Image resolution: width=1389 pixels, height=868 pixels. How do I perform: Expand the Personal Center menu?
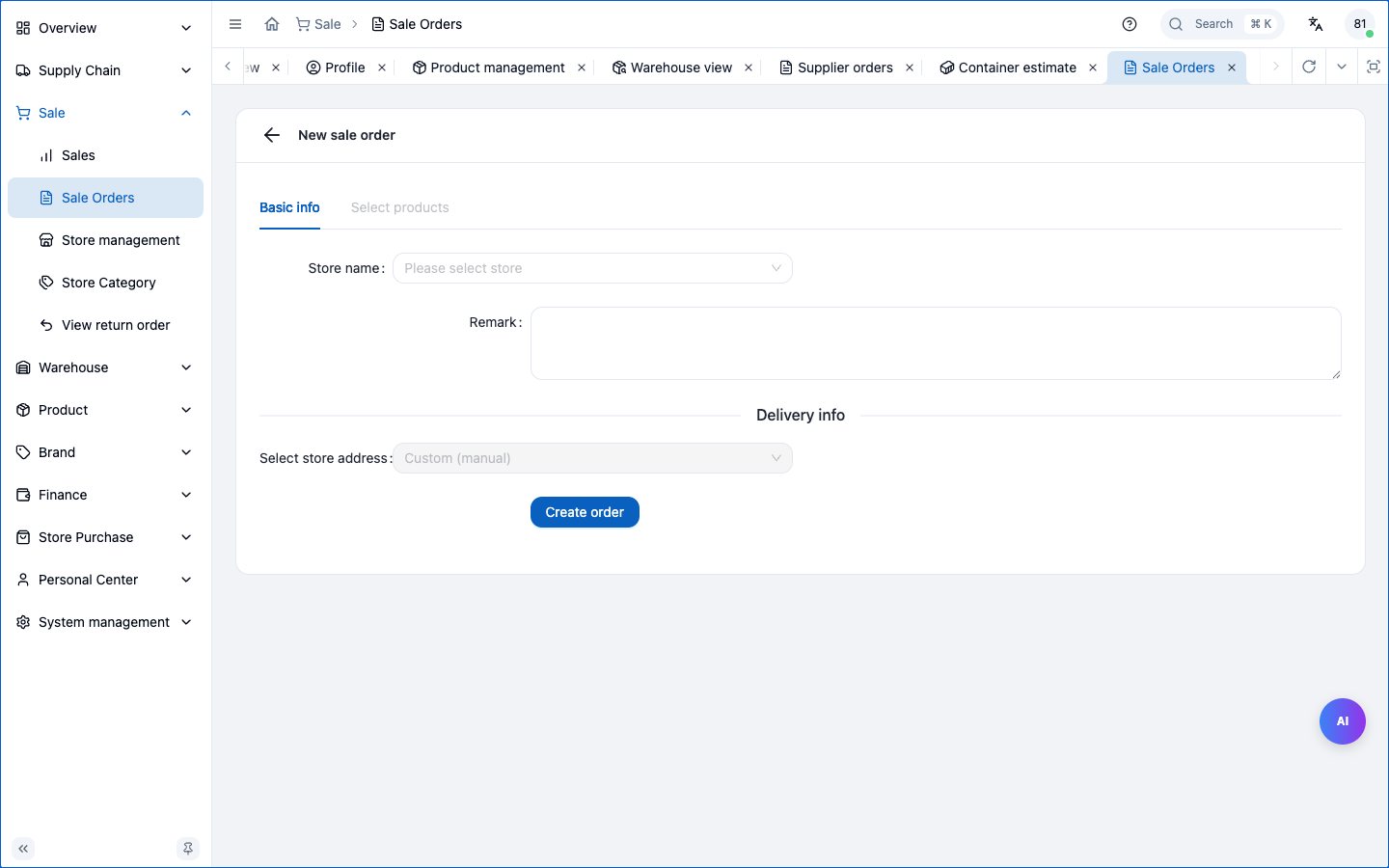click(x=105, y=580)
